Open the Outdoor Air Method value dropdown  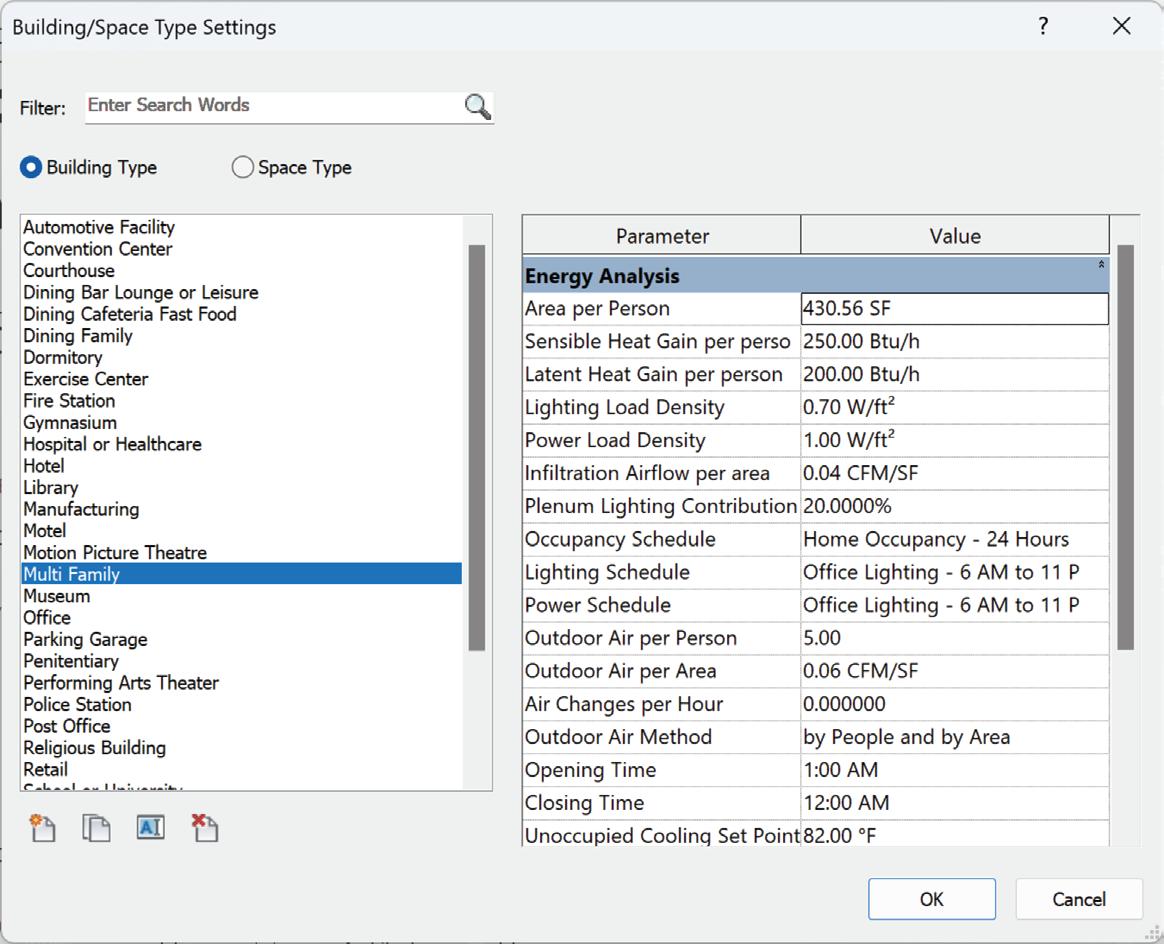954,738
